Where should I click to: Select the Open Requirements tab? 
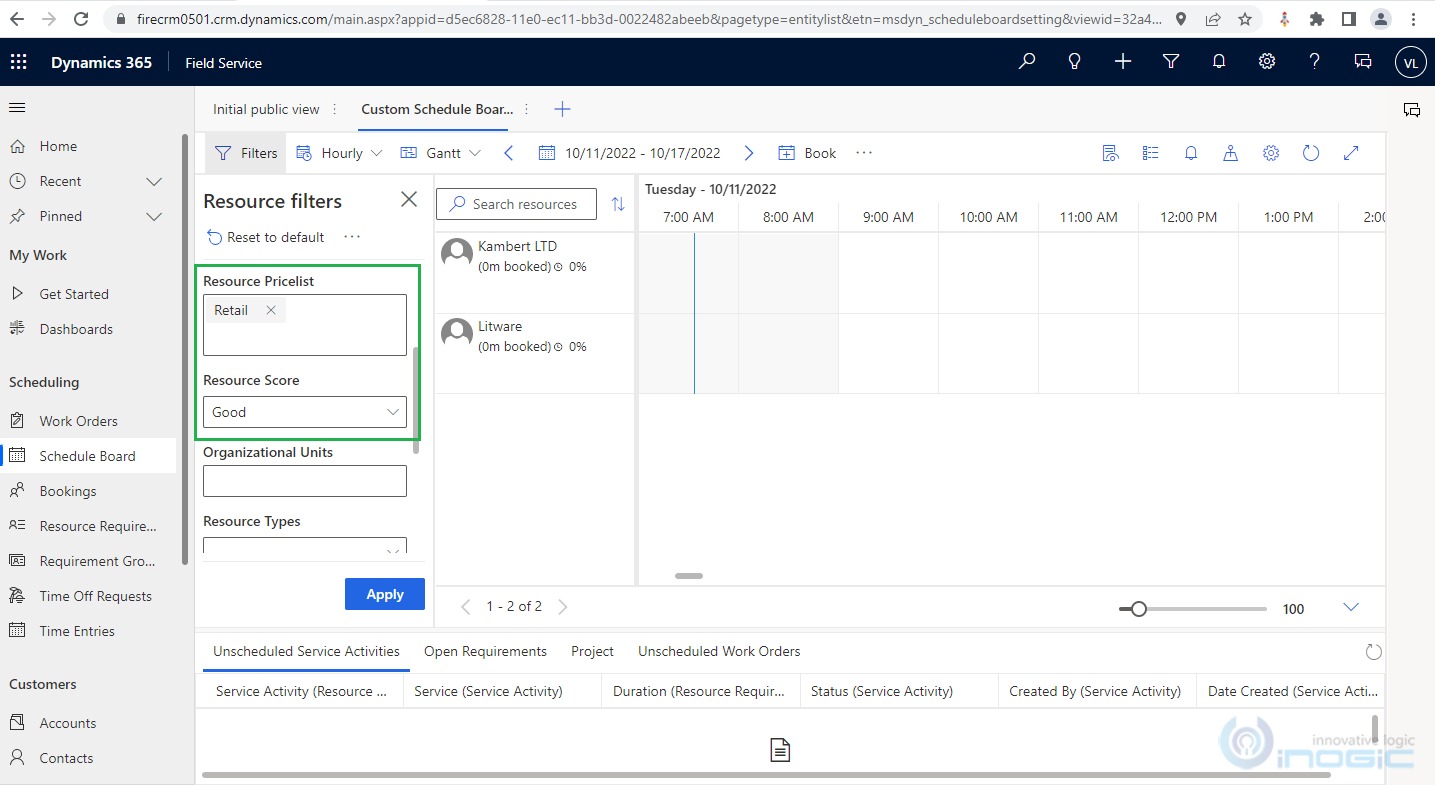click(485, 651)
